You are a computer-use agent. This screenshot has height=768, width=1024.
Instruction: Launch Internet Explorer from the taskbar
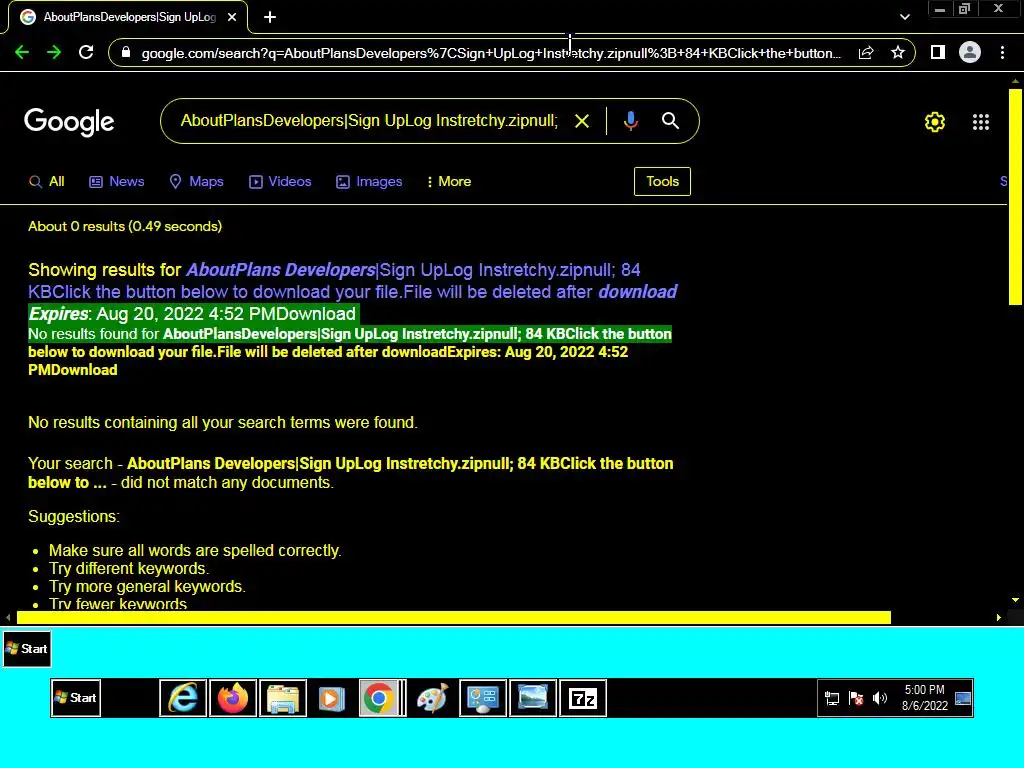183,698
